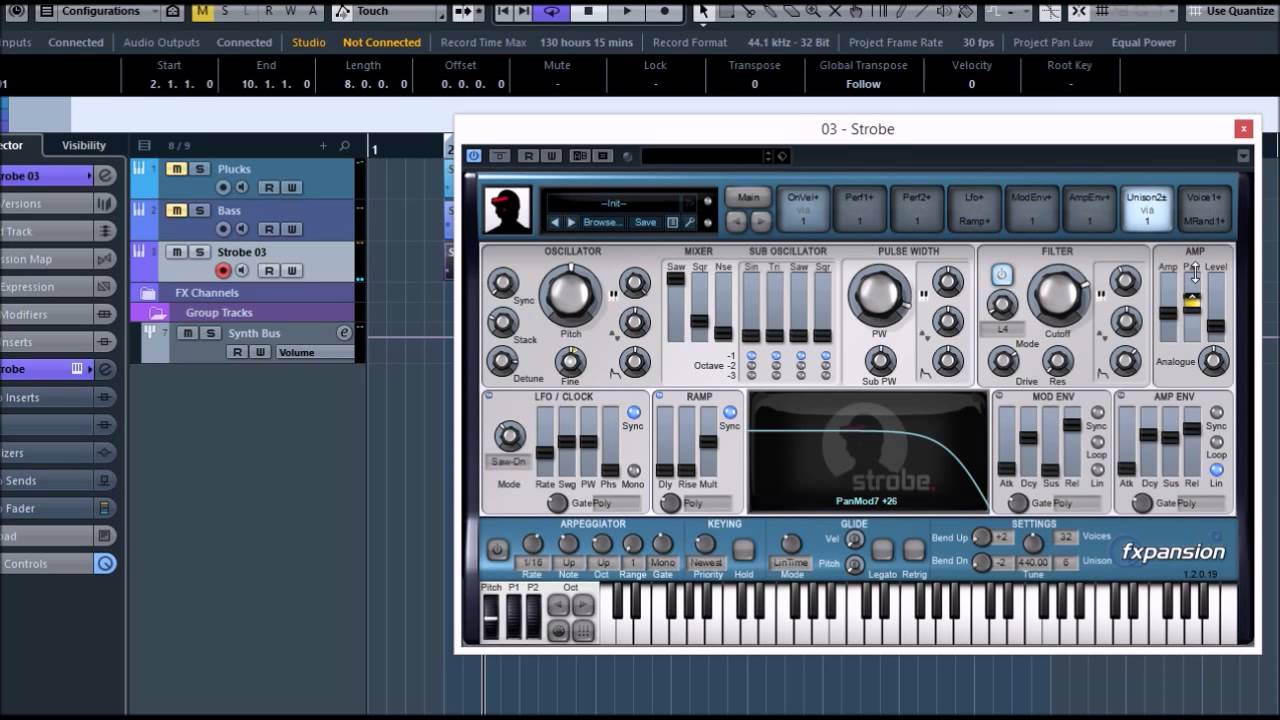Click the transport Play button
1280x720 pixels.
627,11
